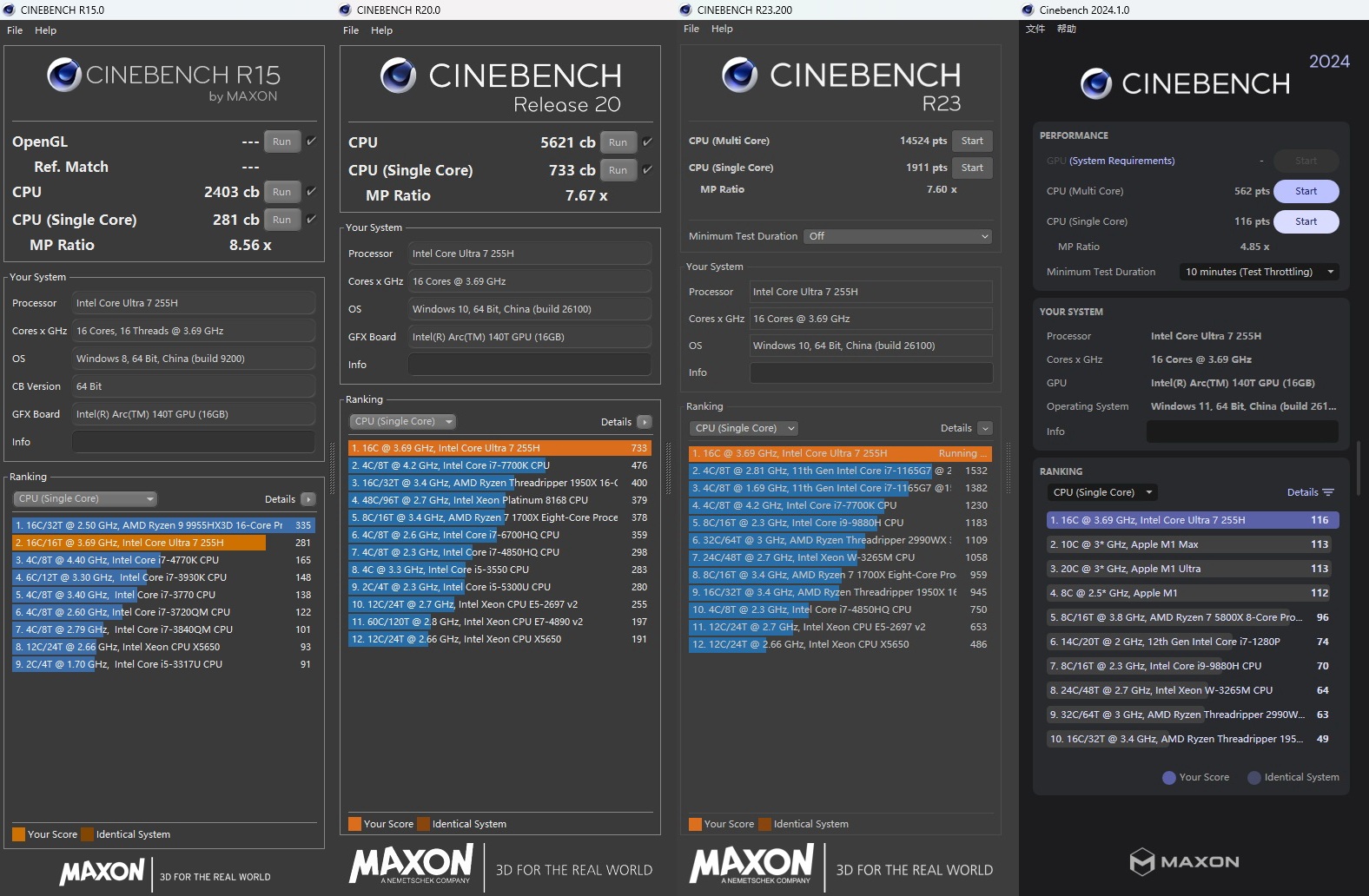
Task: Start R23 CPU Single Core test
Action: coord(972,168)
